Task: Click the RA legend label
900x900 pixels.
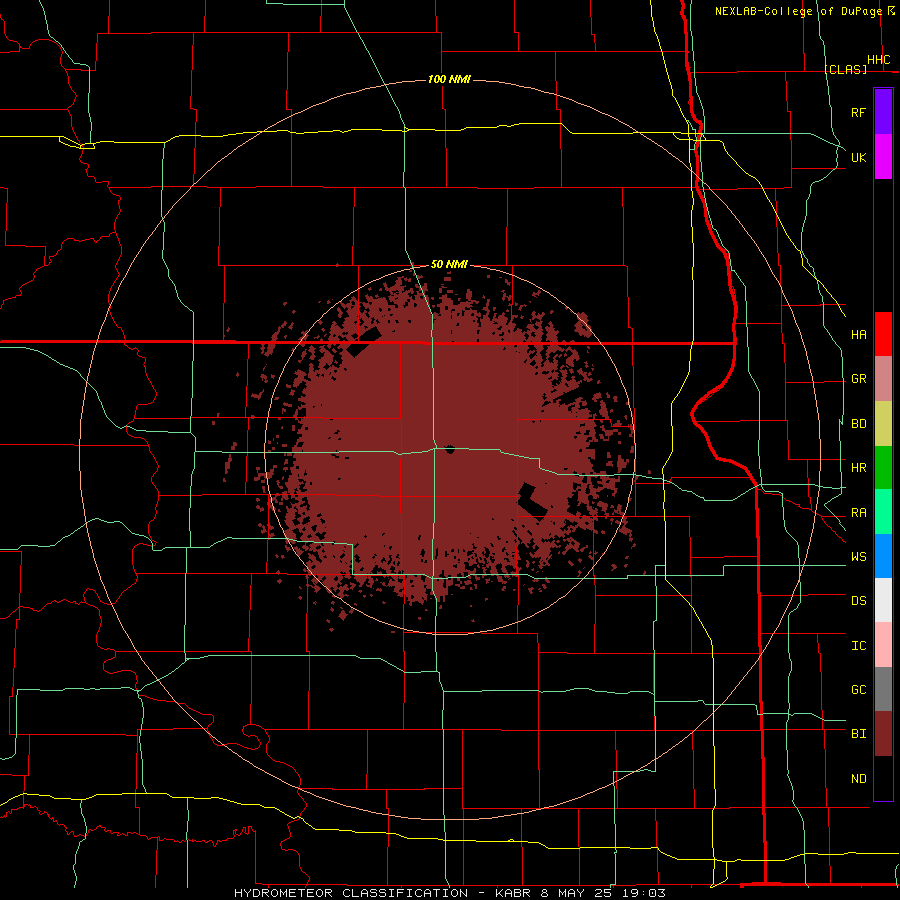Action: (859, 513)
